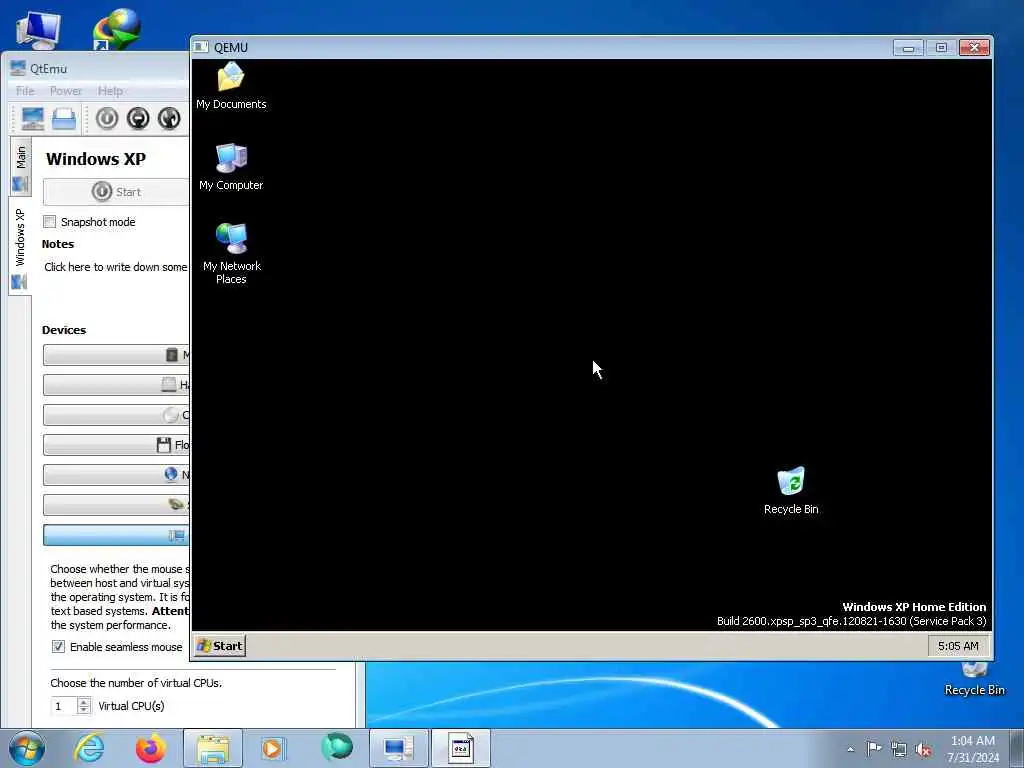Open the Power menu in QtEmu

(x=66, y=91)
